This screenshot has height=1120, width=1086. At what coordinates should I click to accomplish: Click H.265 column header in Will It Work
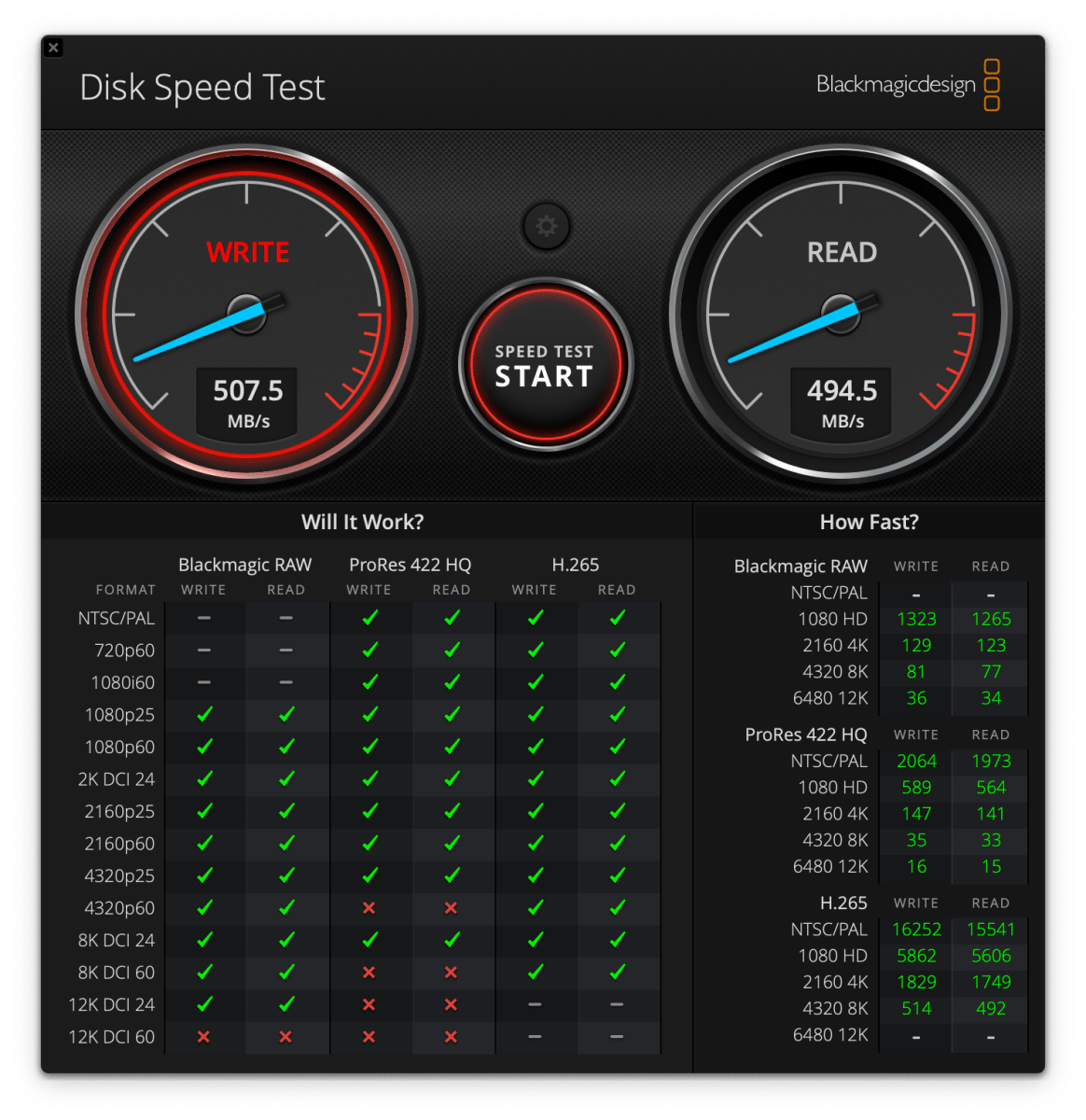[x=576, y=565]
